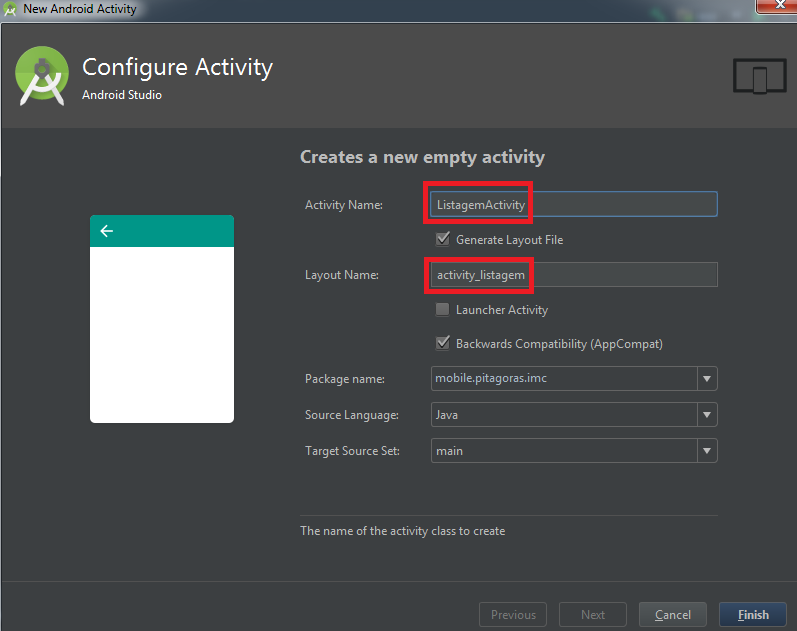Close the New Android Activity window
The height and width of the screenshot is (631, 797).
[775, 7]
